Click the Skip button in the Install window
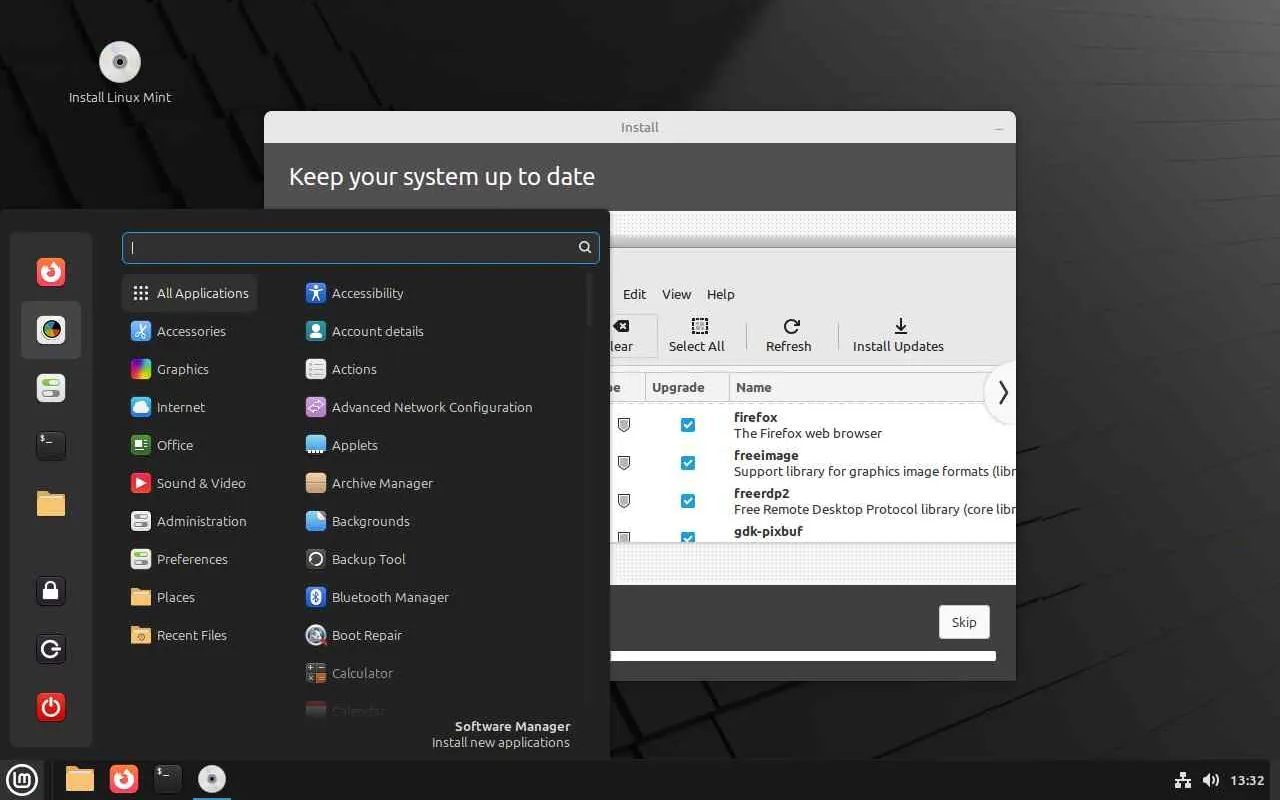Viewport: 1280px width, 800px height. (x=964, y=622)
